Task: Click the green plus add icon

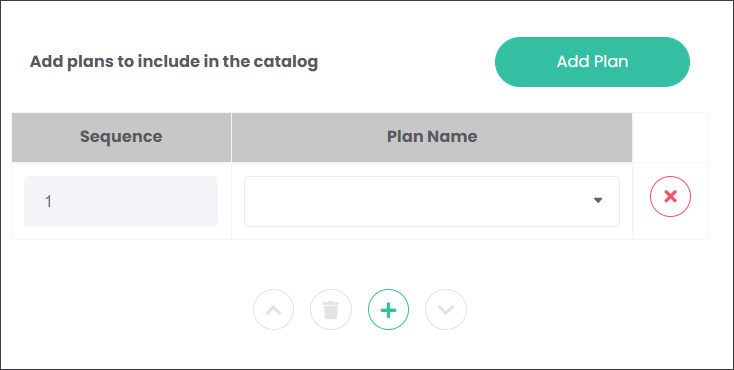Action: coord(389,310)
